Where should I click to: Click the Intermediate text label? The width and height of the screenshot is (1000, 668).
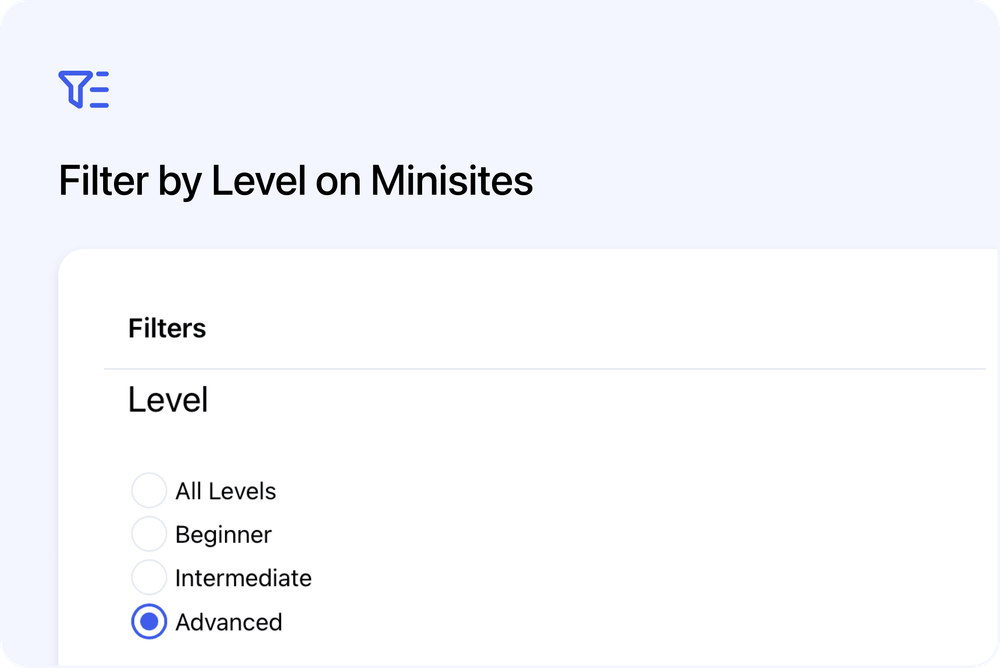[243, 578]
